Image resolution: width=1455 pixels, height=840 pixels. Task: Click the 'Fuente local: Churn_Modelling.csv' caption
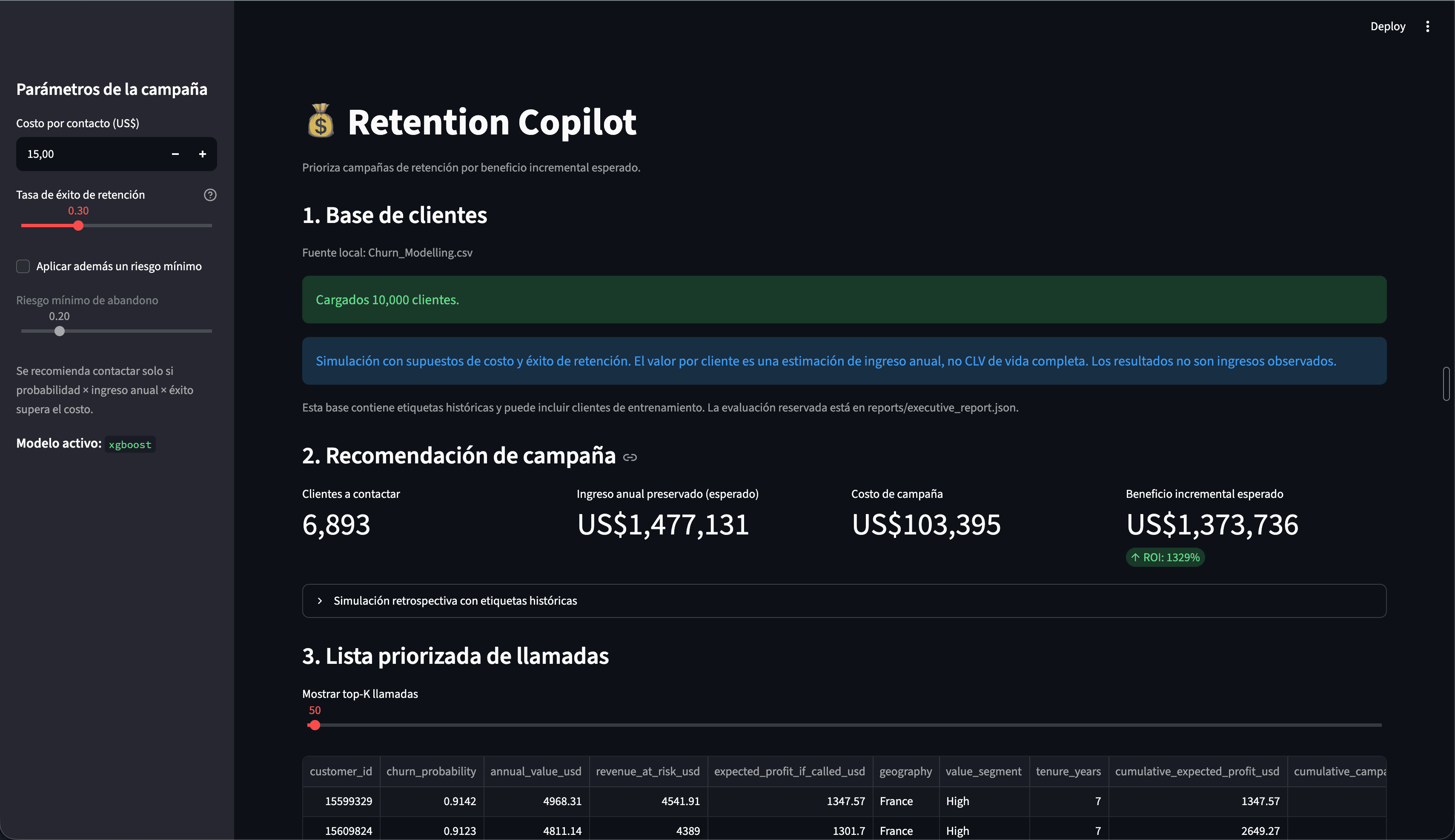click(x=387, y=253)
